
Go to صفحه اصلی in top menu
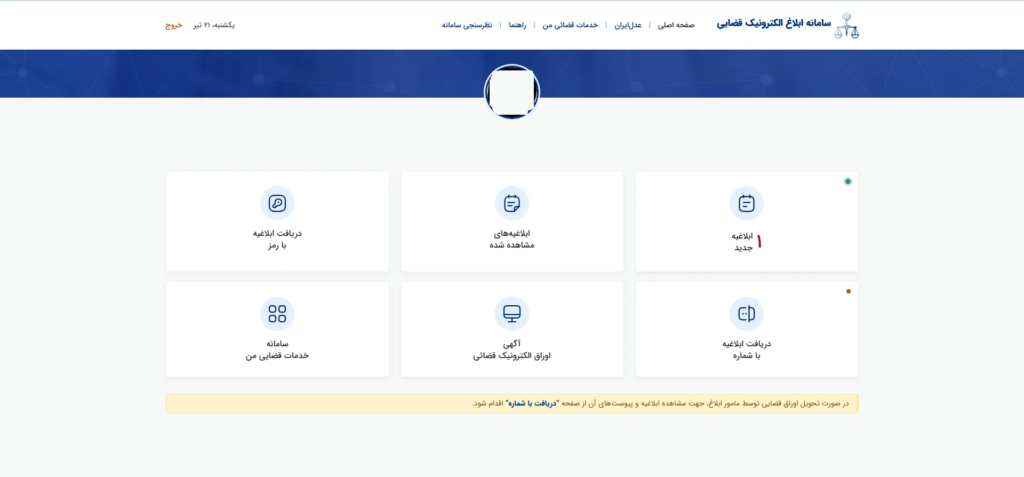tap(675, 25)
